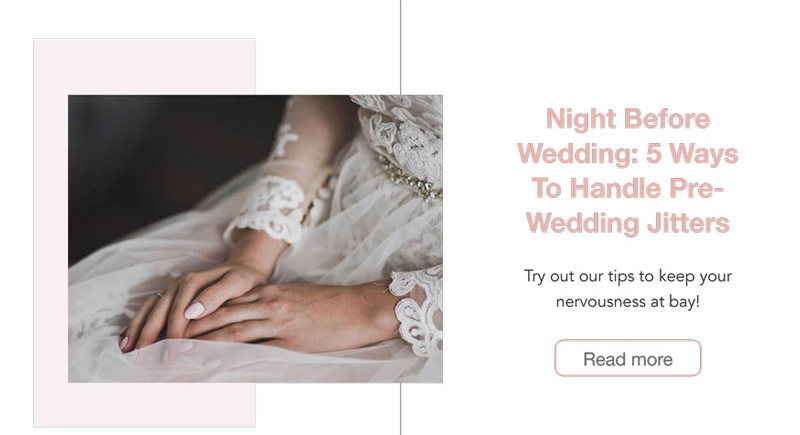The image size is (800, 435).
Task: Click the ring on the bride's finger
Action: 158,295
